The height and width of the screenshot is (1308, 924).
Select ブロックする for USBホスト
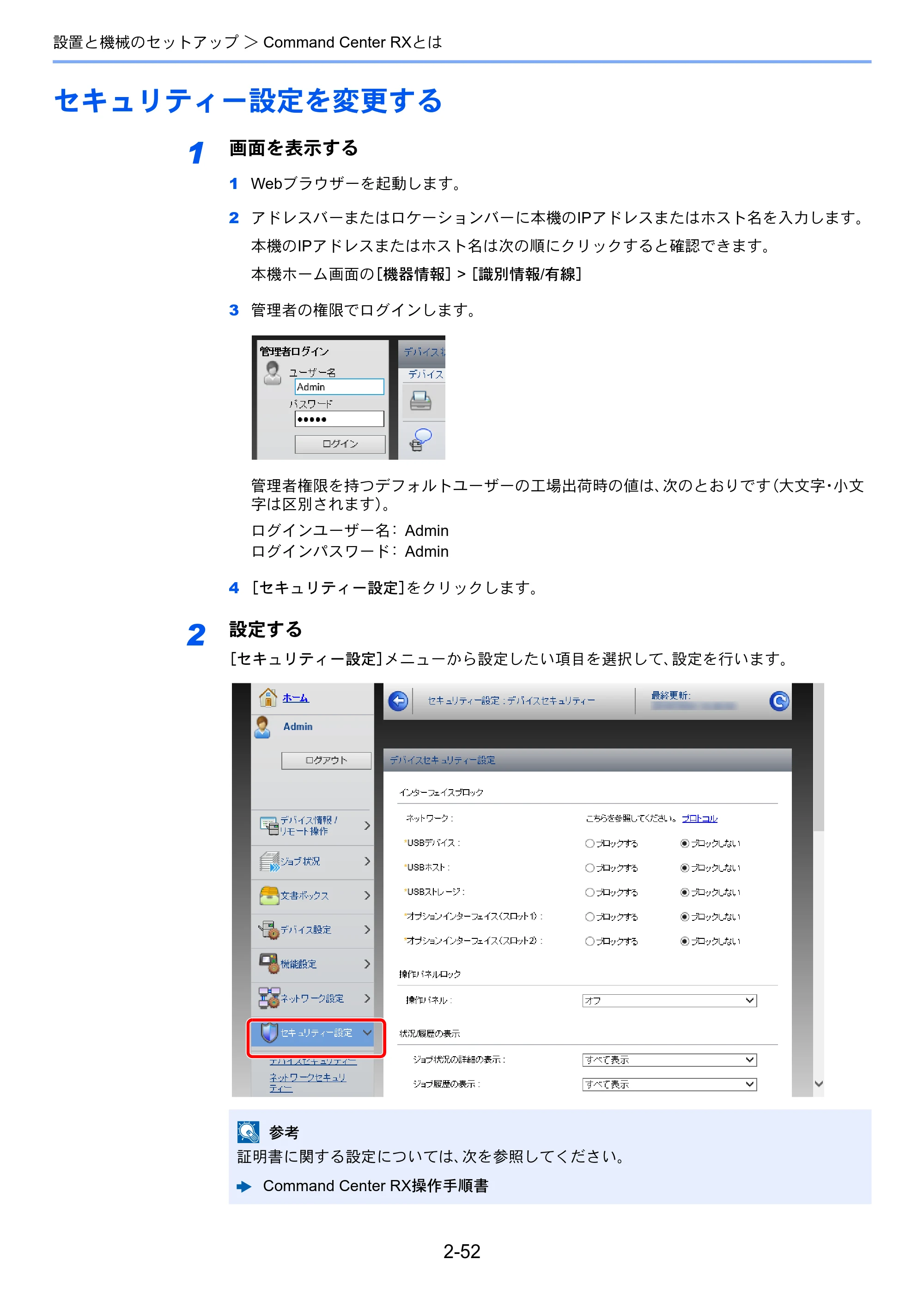point(590,868)
